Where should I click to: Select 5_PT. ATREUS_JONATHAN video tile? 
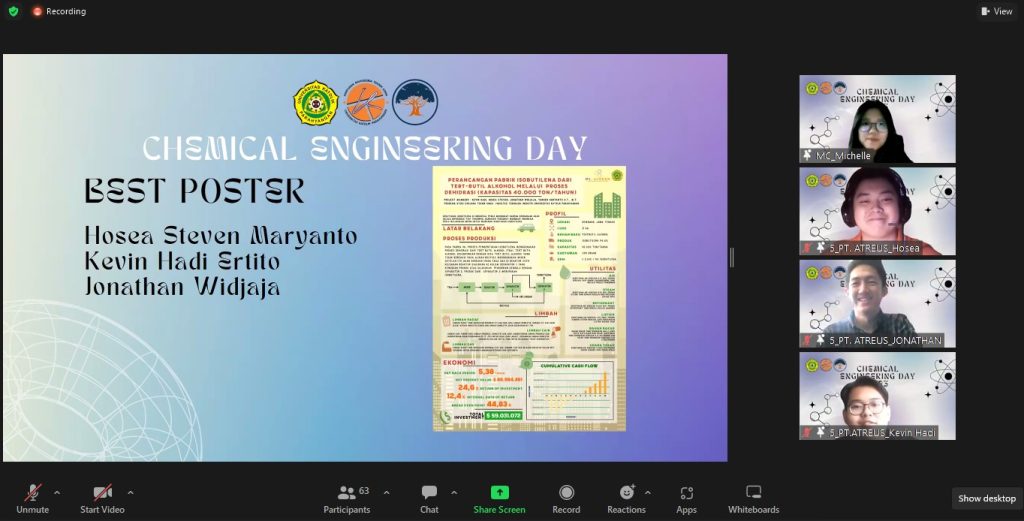[877, 304]
